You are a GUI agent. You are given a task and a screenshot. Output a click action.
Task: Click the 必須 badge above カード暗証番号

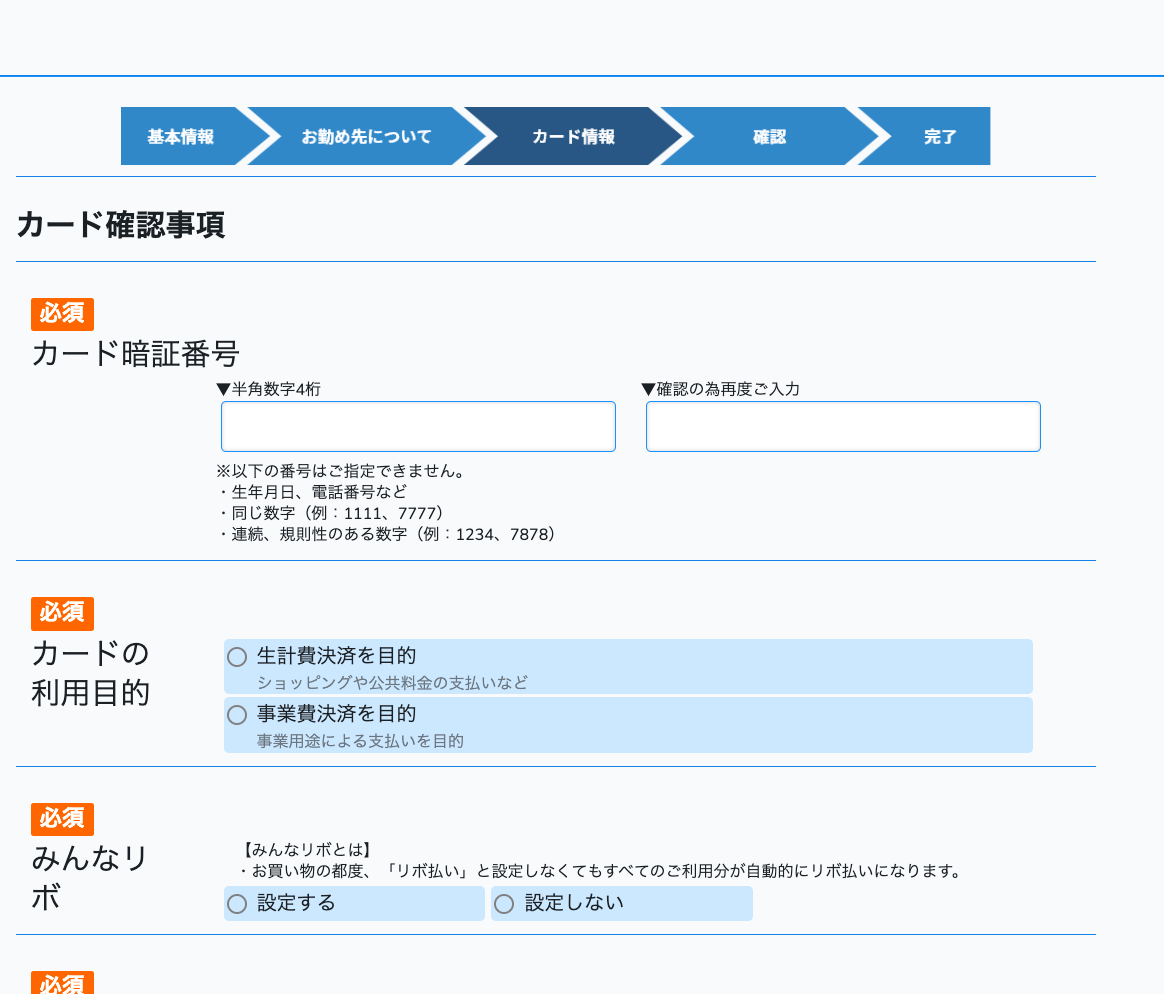point(62,314)
